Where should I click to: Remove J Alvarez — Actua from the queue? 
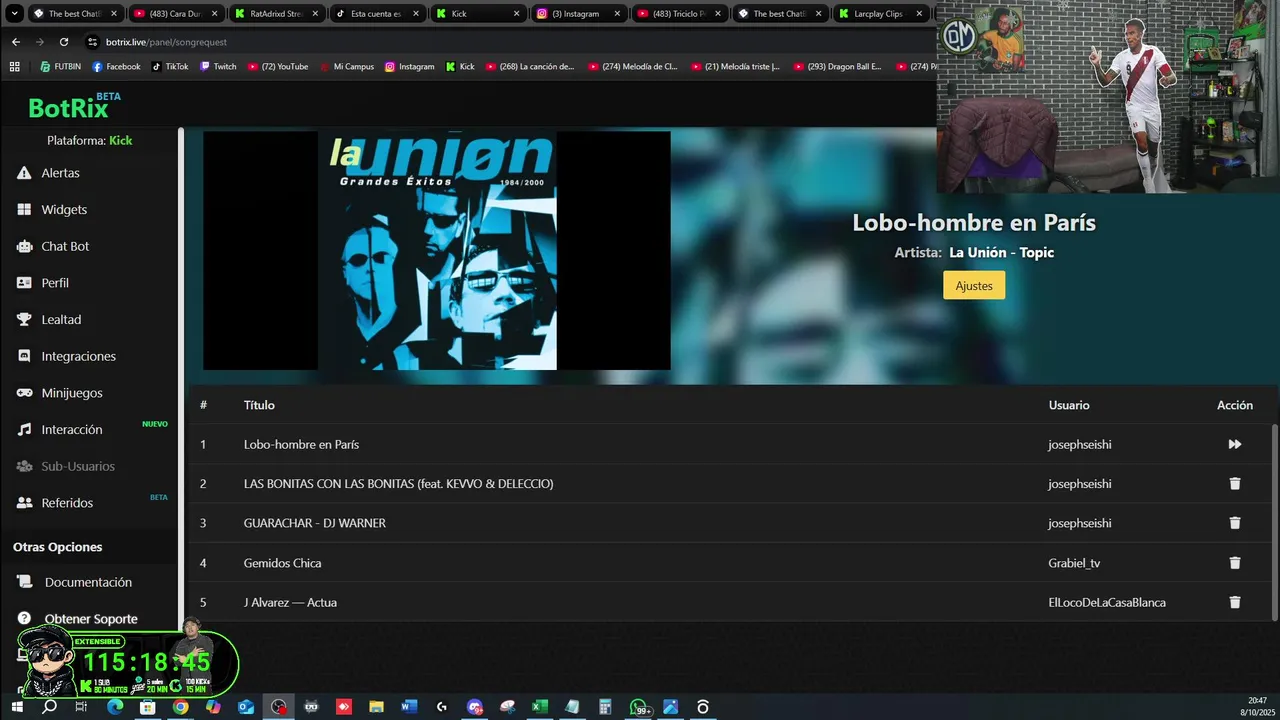(1234, 602)
